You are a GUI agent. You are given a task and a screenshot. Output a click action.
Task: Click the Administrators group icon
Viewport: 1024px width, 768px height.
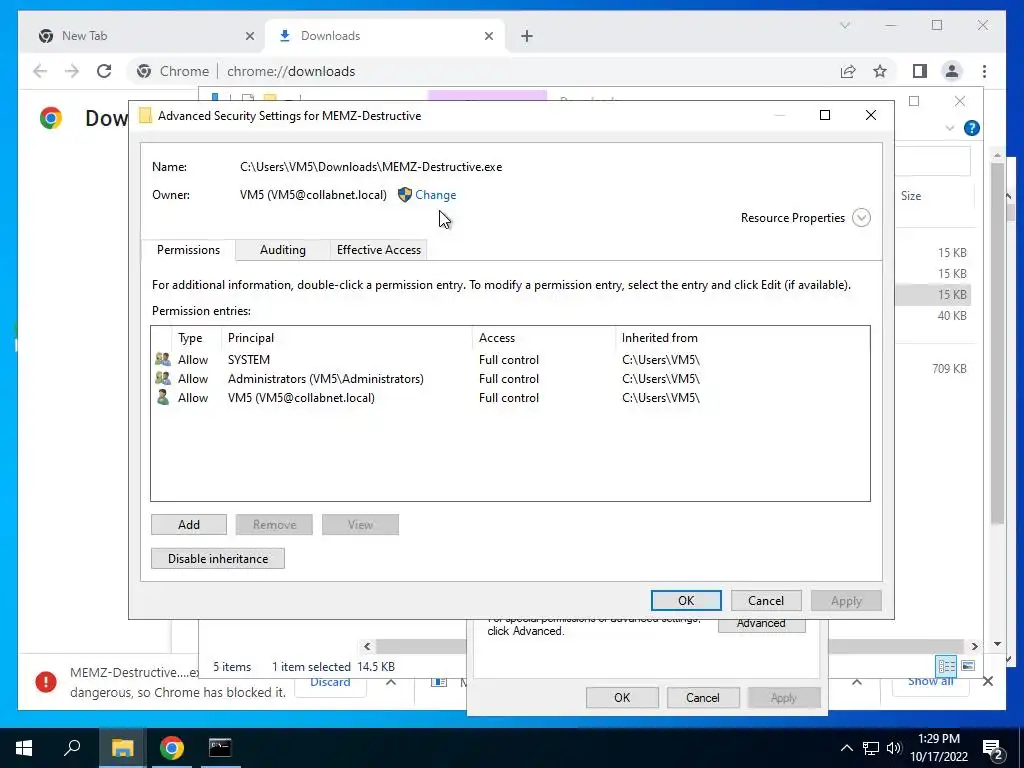tap(163, 378)
